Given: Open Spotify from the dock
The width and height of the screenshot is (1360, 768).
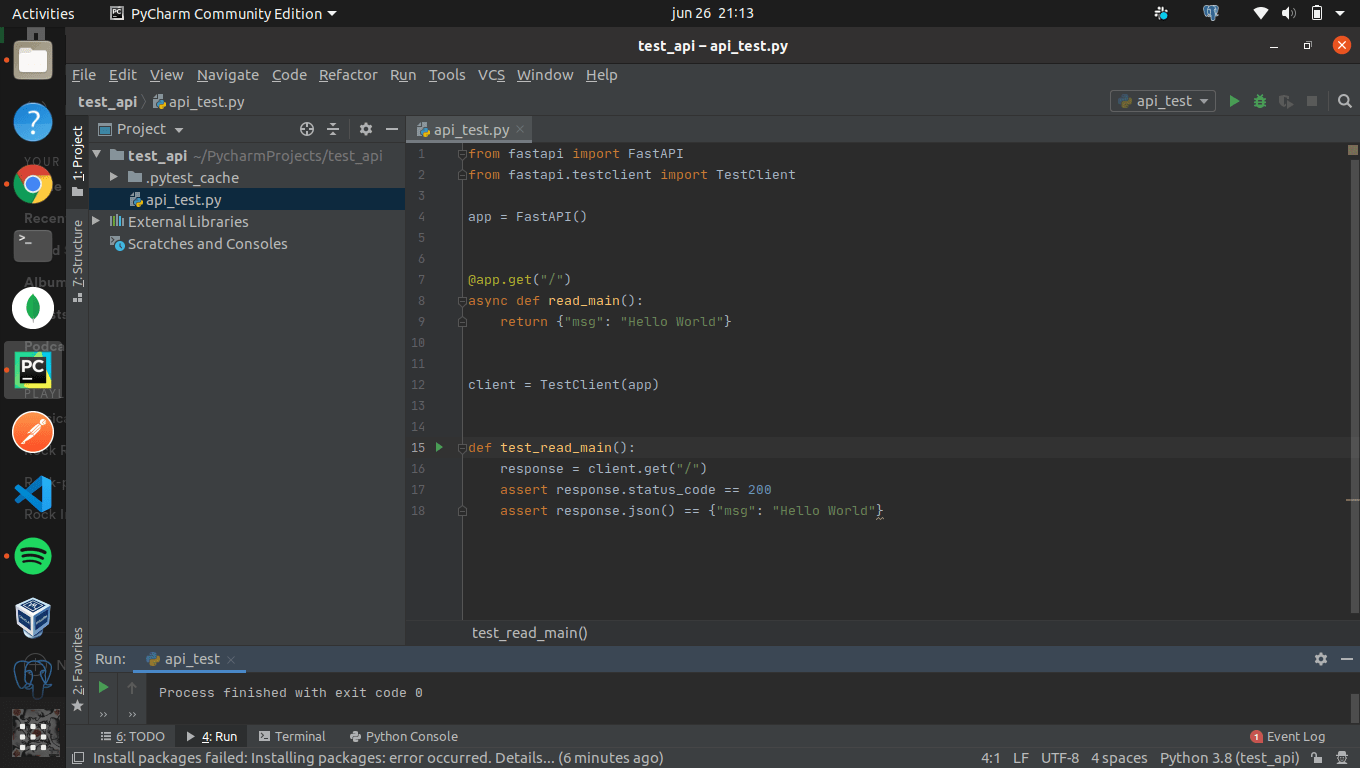Looking at the screenshot, I should (33, 556).
